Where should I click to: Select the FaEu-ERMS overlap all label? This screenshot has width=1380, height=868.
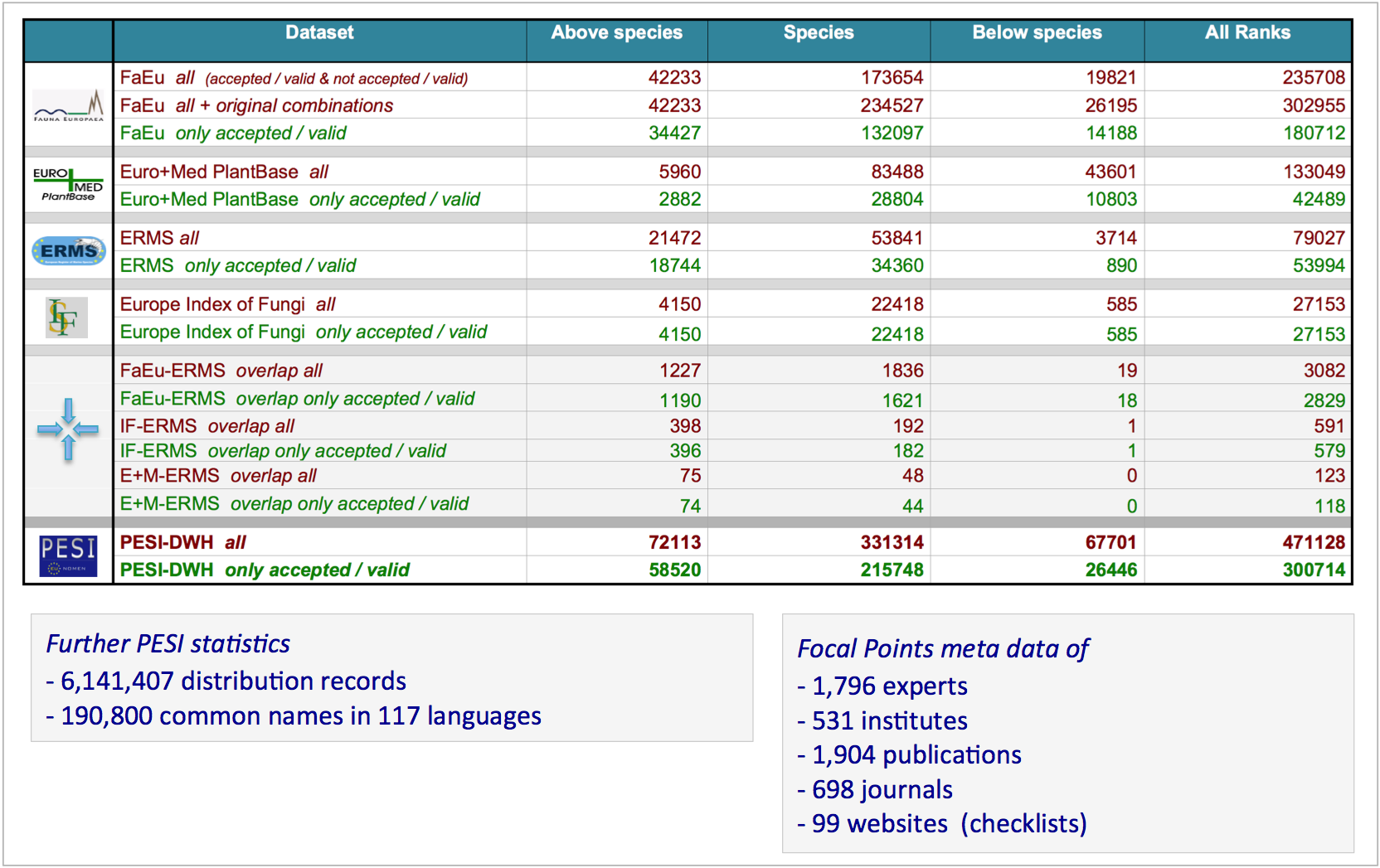221,371
